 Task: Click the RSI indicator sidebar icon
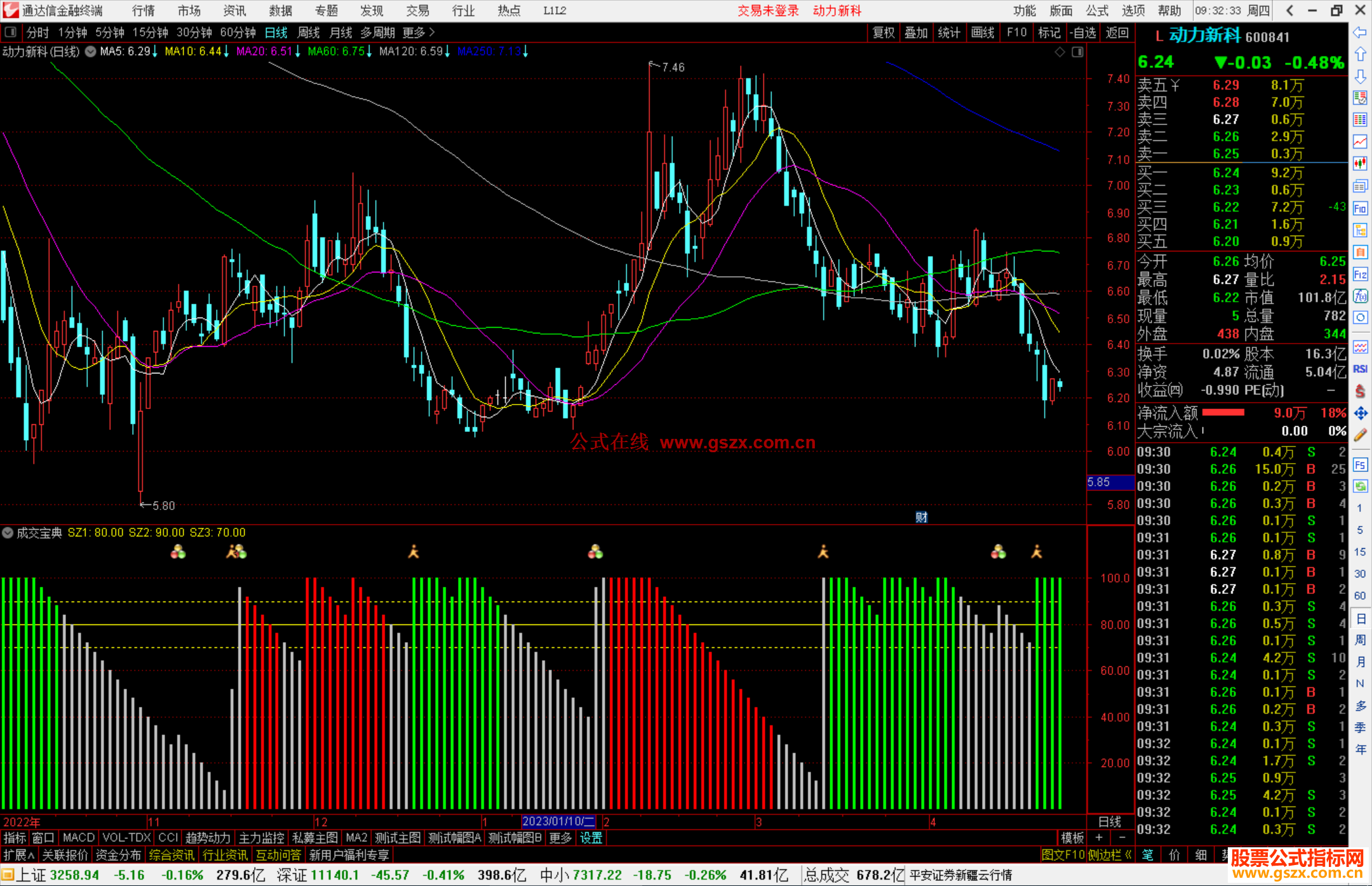tap(1360, 369)
